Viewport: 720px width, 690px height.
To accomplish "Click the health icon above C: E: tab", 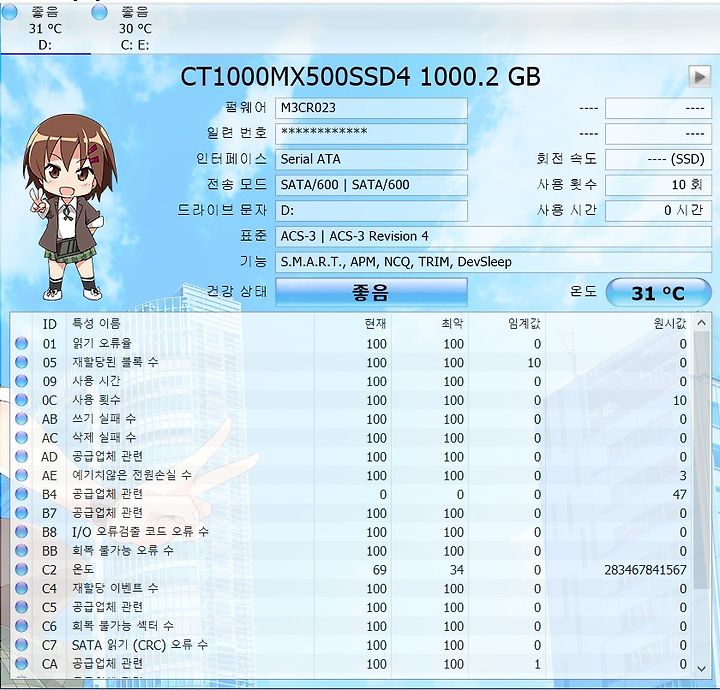I will pyautogui.click(x=99, y=12).
